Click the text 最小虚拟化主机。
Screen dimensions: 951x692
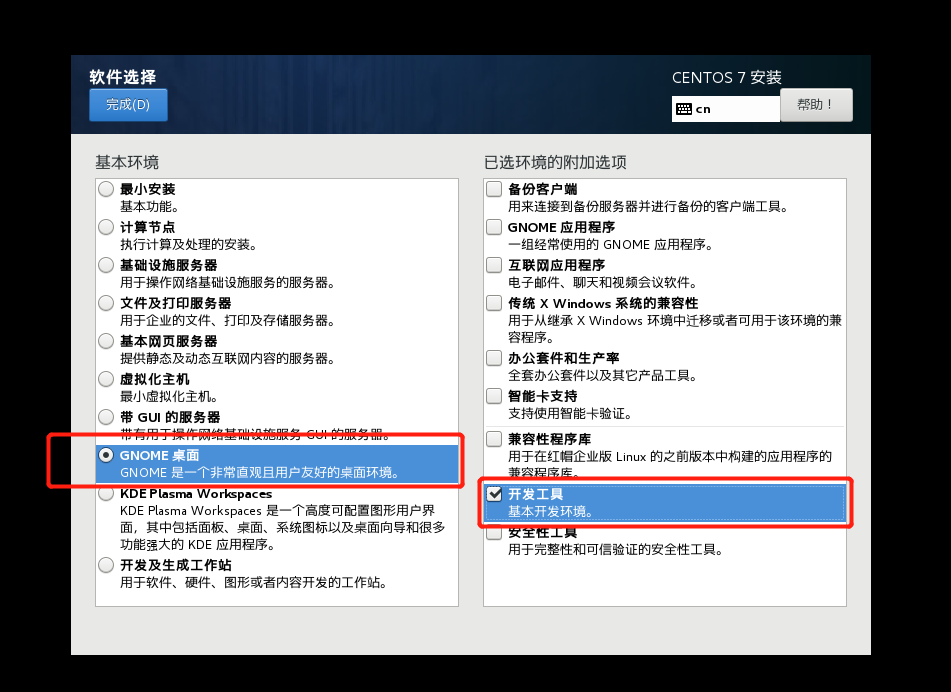coord(169,397)
